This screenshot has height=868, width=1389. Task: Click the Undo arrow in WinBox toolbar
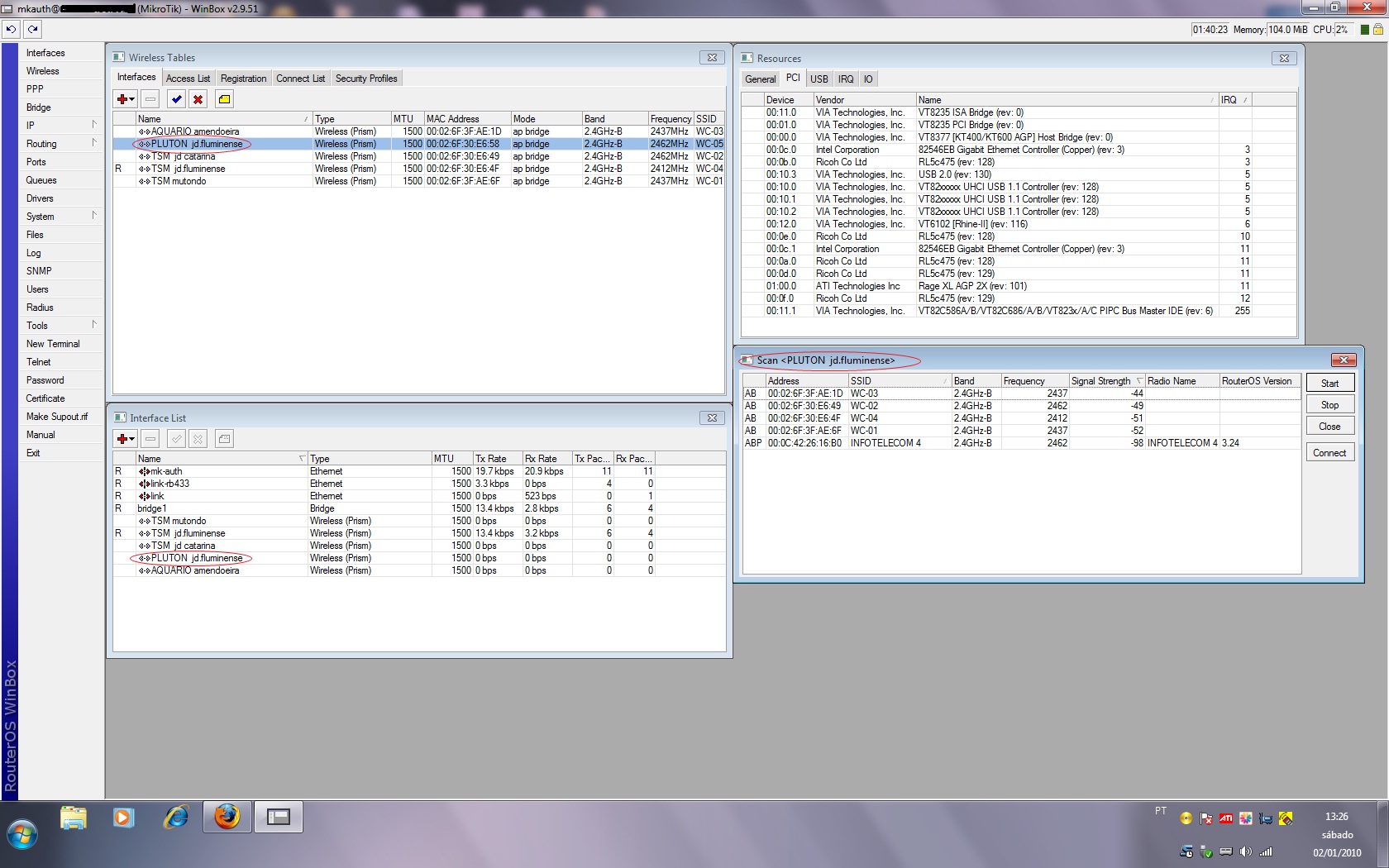[11, 29]
